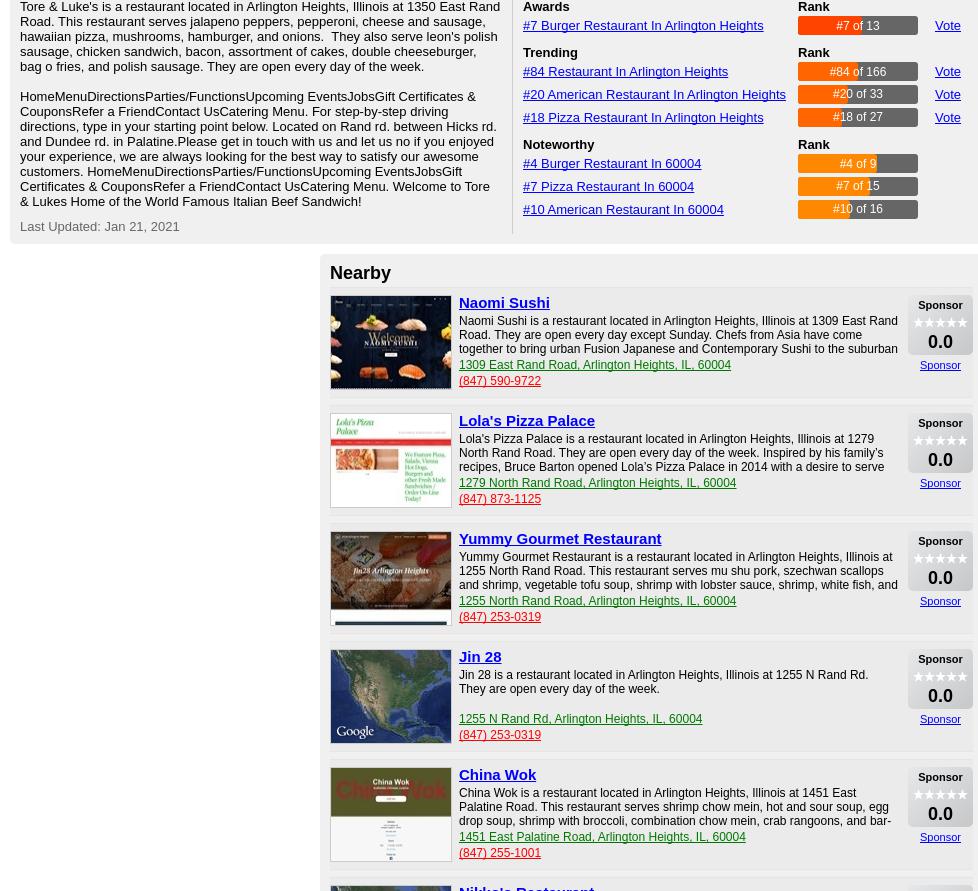Open address 1255 North Rand Road link

597,601
